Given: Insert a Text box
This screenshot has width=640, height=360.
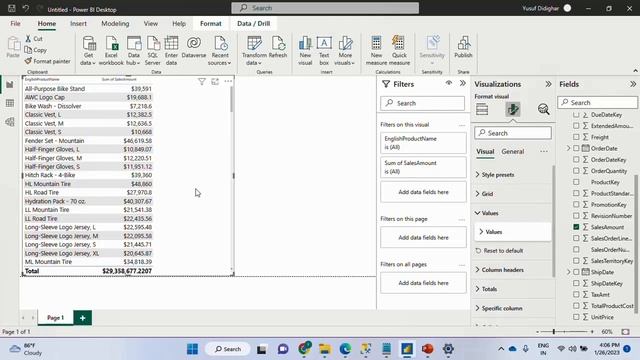Looking at the screenshot, I should pyautogui.click(x=324, y=50).
